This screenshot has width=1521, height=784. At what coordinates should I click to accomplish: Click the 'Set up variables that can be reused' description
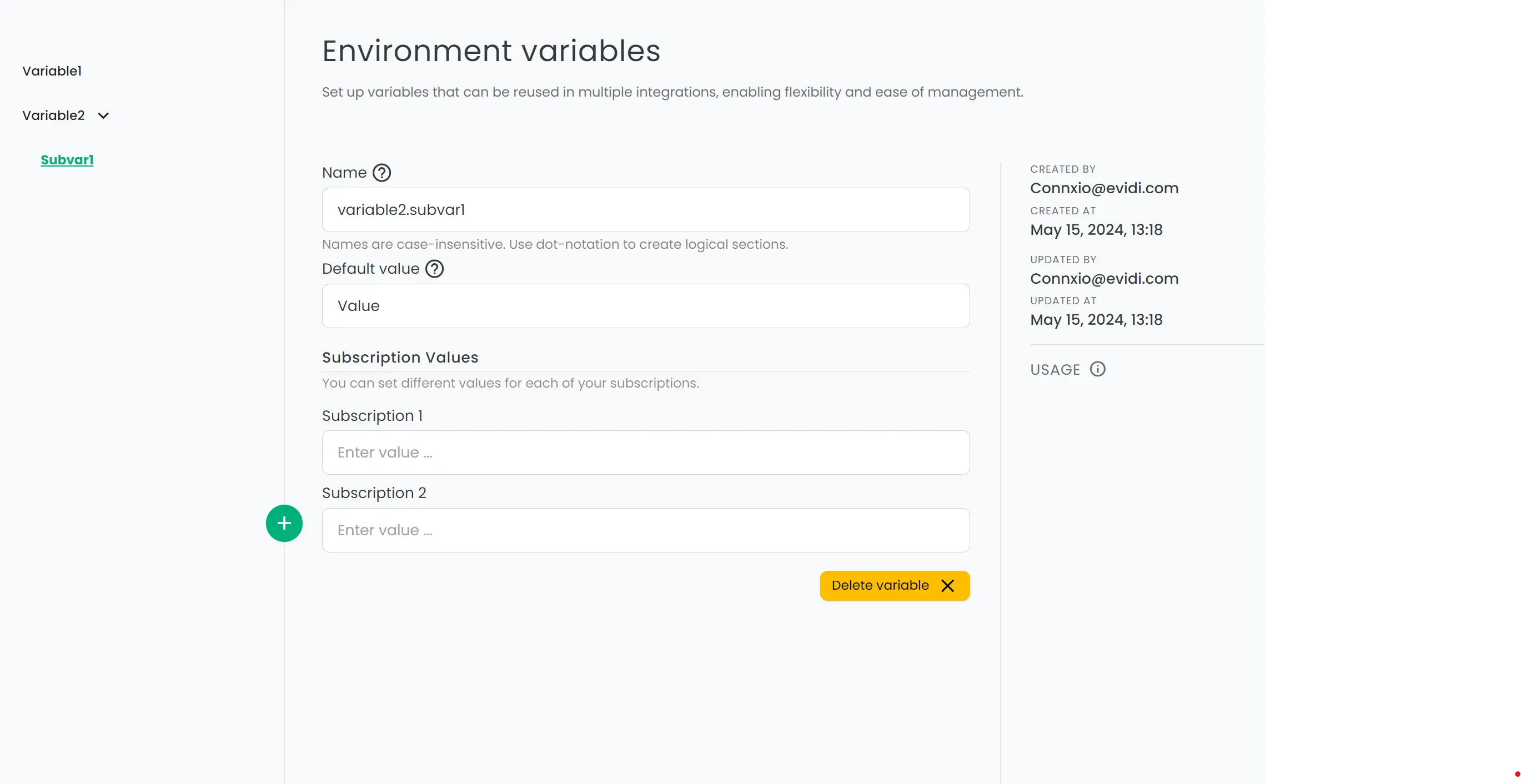coord(672,92)
